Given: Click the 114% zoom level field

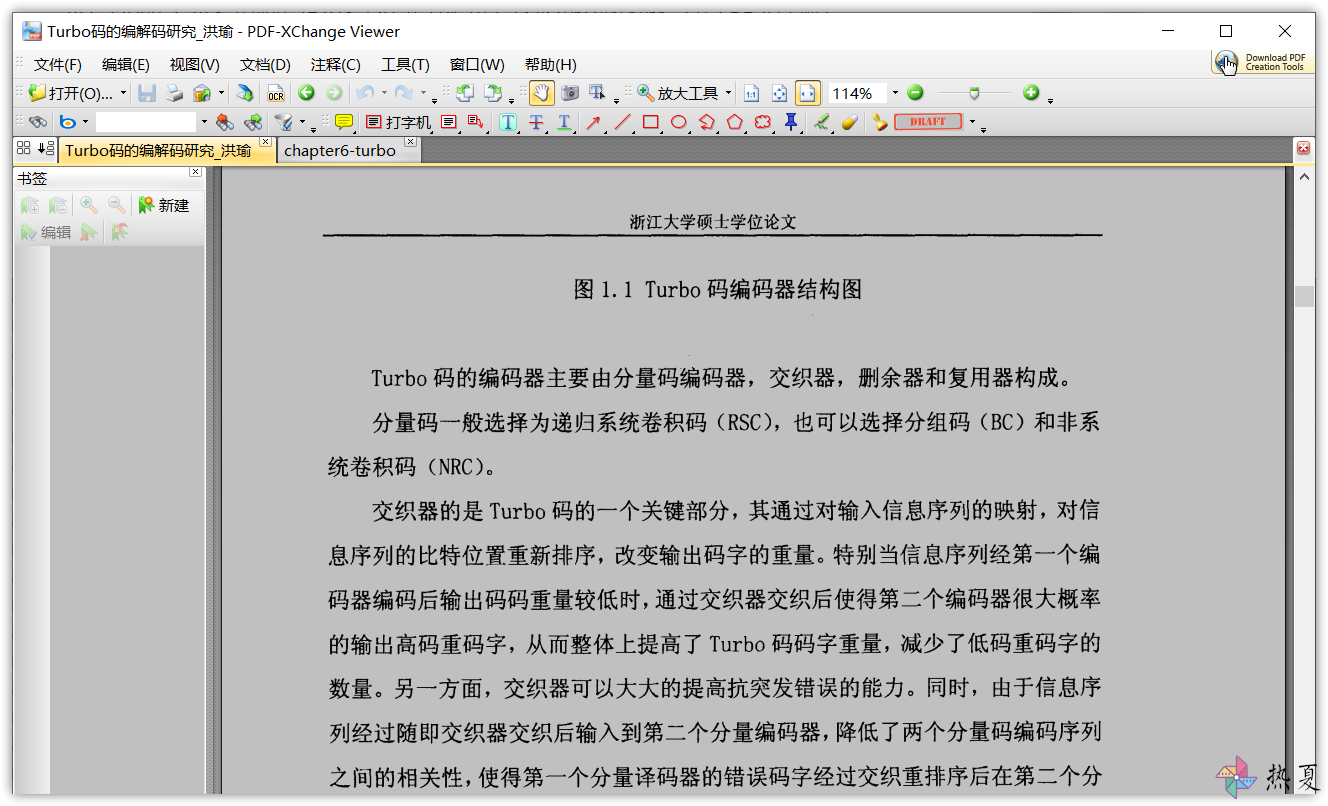Looking at the screenshot, I should 856,93.
